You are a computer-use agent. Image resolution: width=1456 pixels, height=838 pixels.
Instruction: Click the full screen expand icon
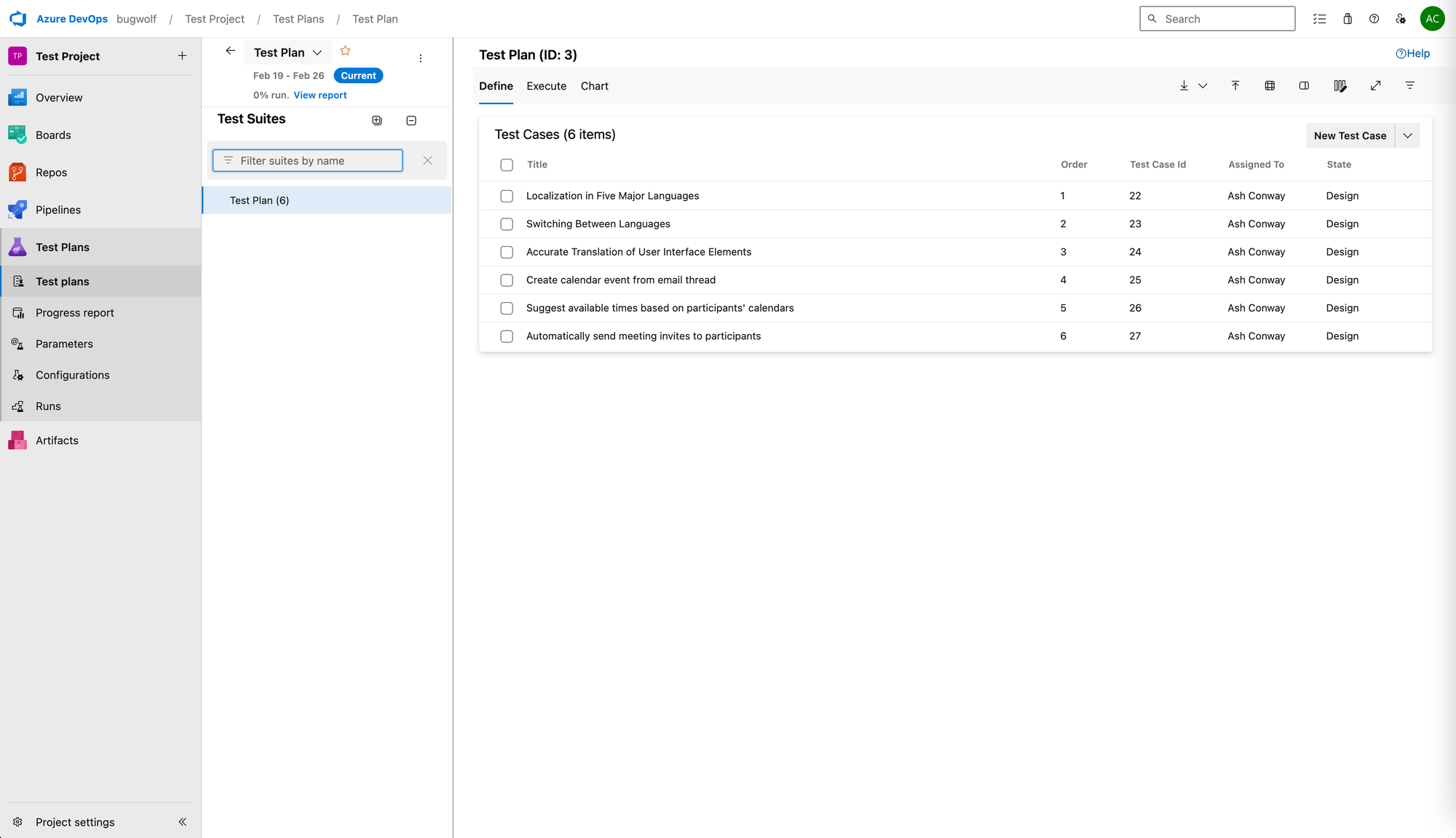(1375, 85)
